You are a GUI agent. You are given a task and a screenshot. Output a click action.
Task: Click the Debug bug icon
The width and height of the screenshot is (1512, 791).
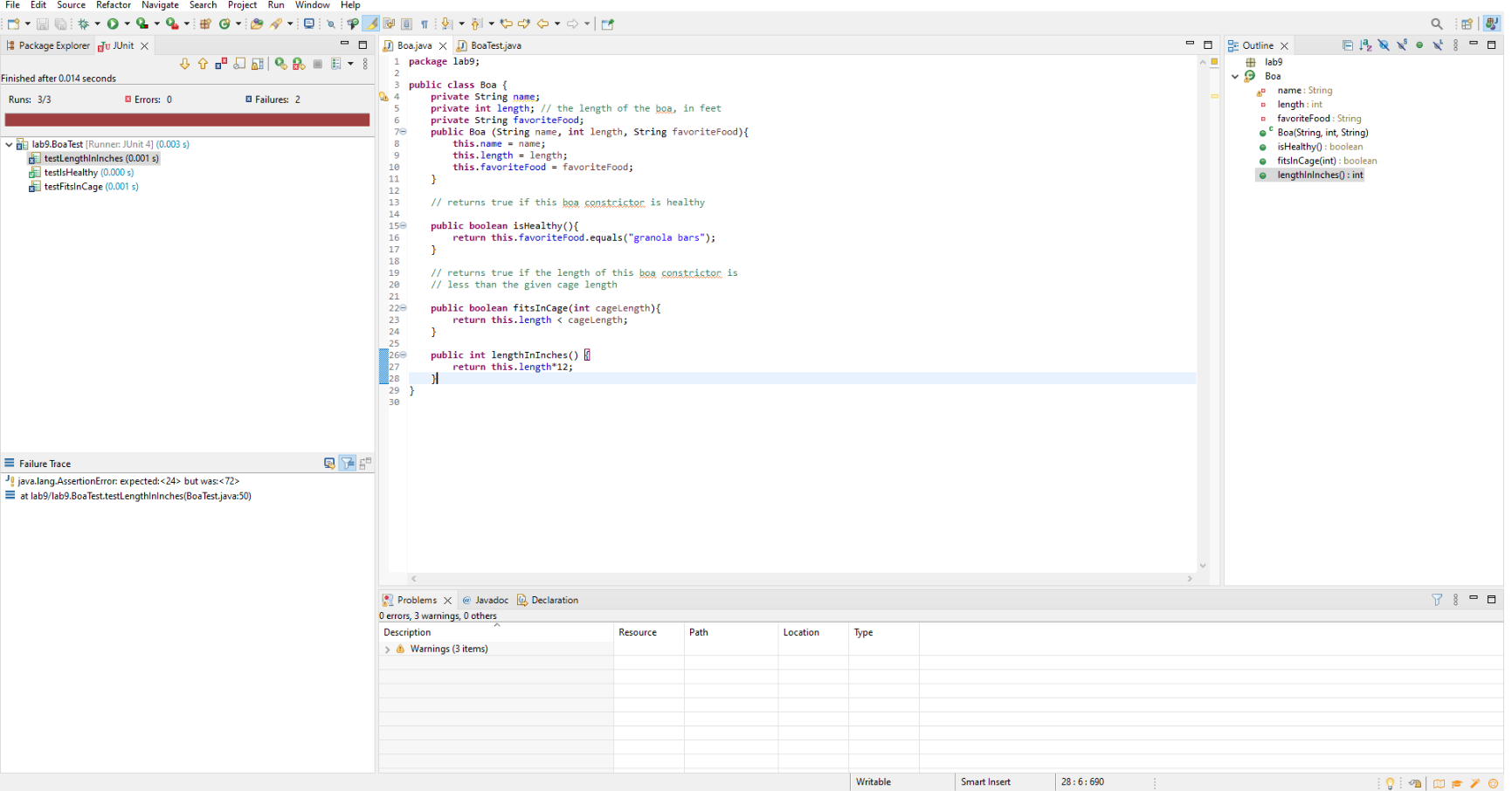point(83,24)
